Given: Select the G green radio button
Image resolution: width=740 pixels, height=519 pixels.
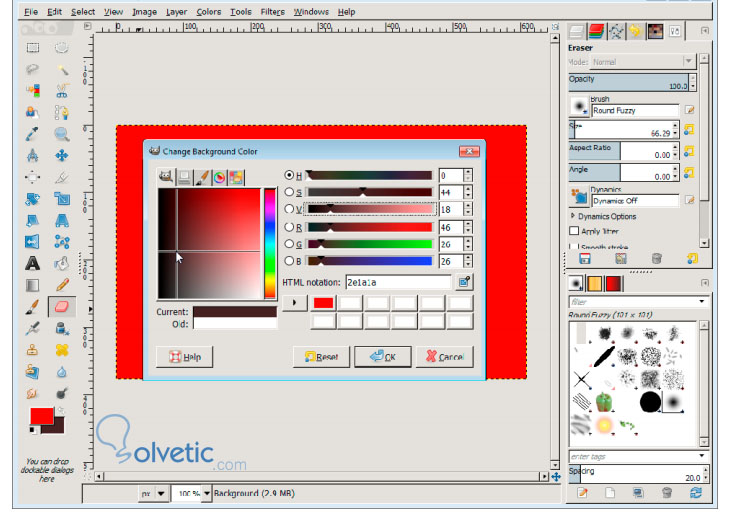Looking at the screenshot, I should click(289, 244).
